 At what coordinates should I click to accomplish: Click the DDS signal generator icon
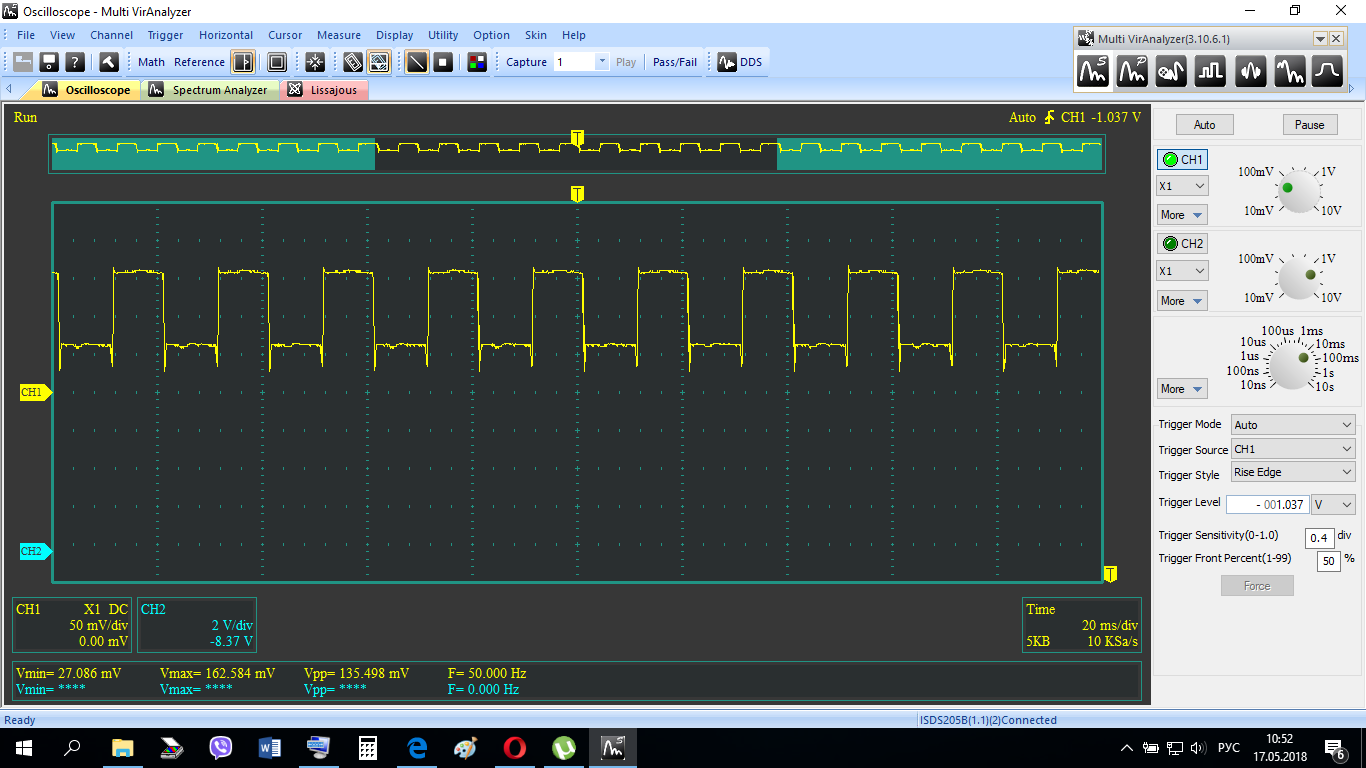click(x=739, y=62)
